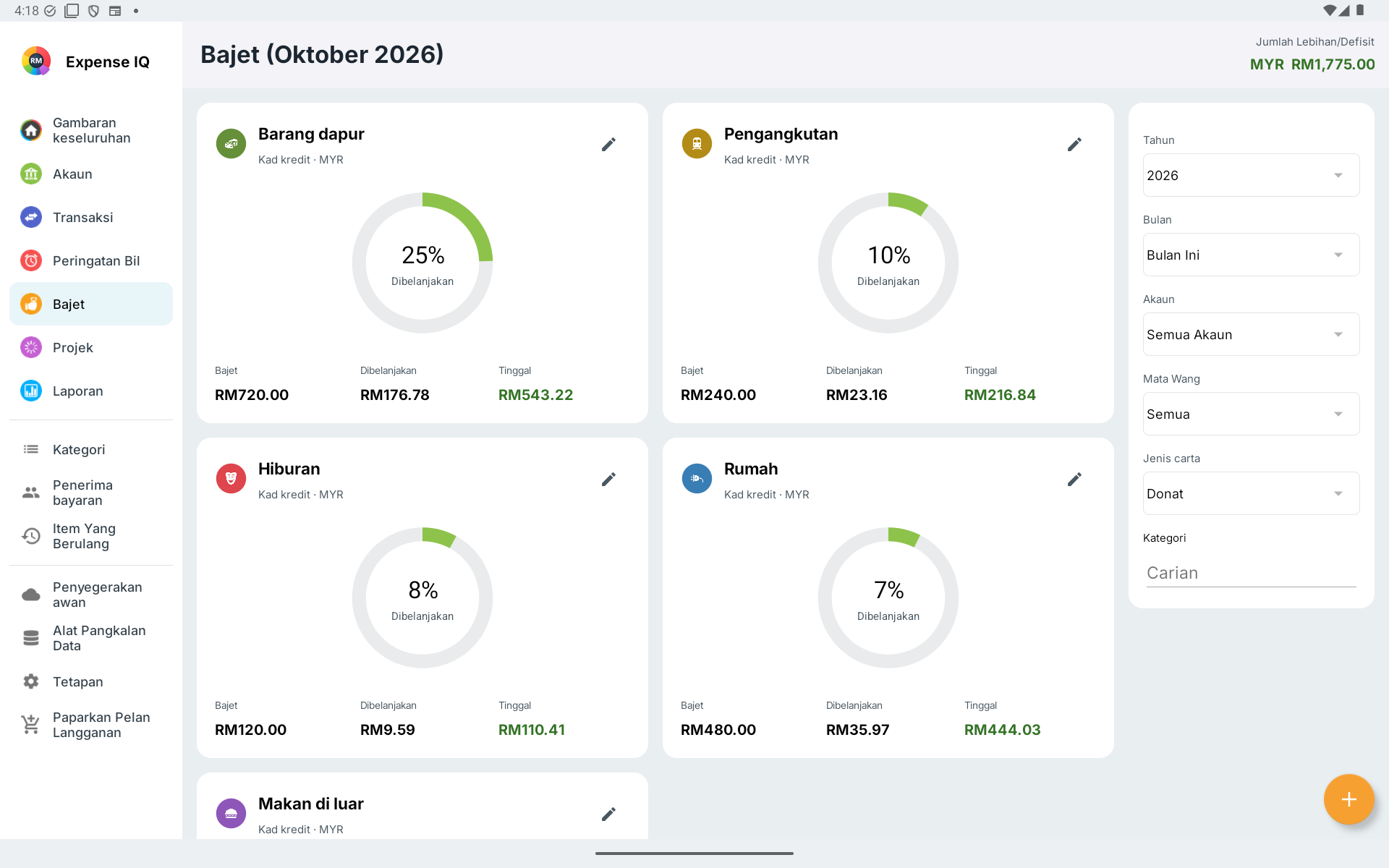This screenshot has height=868, width=1389.
Task: Click the Kategori Carian search field
Action: pos(1251,573)
